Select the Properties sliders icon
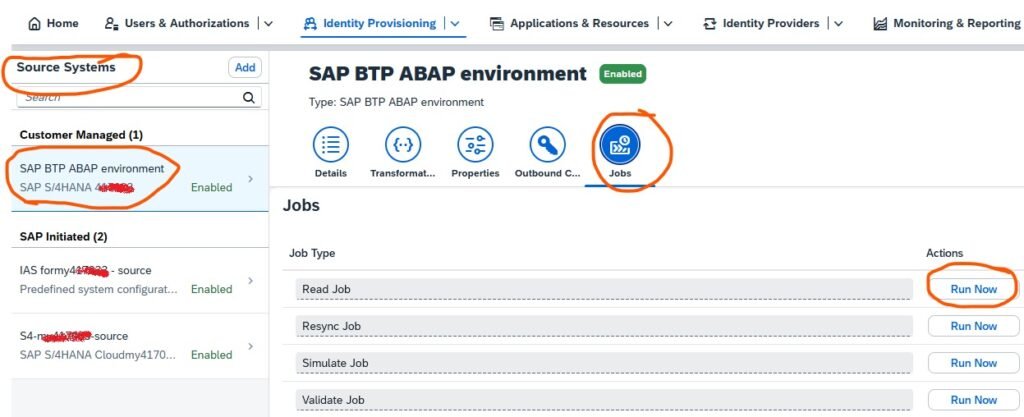The image size is (1024, 417). point(475,145)
